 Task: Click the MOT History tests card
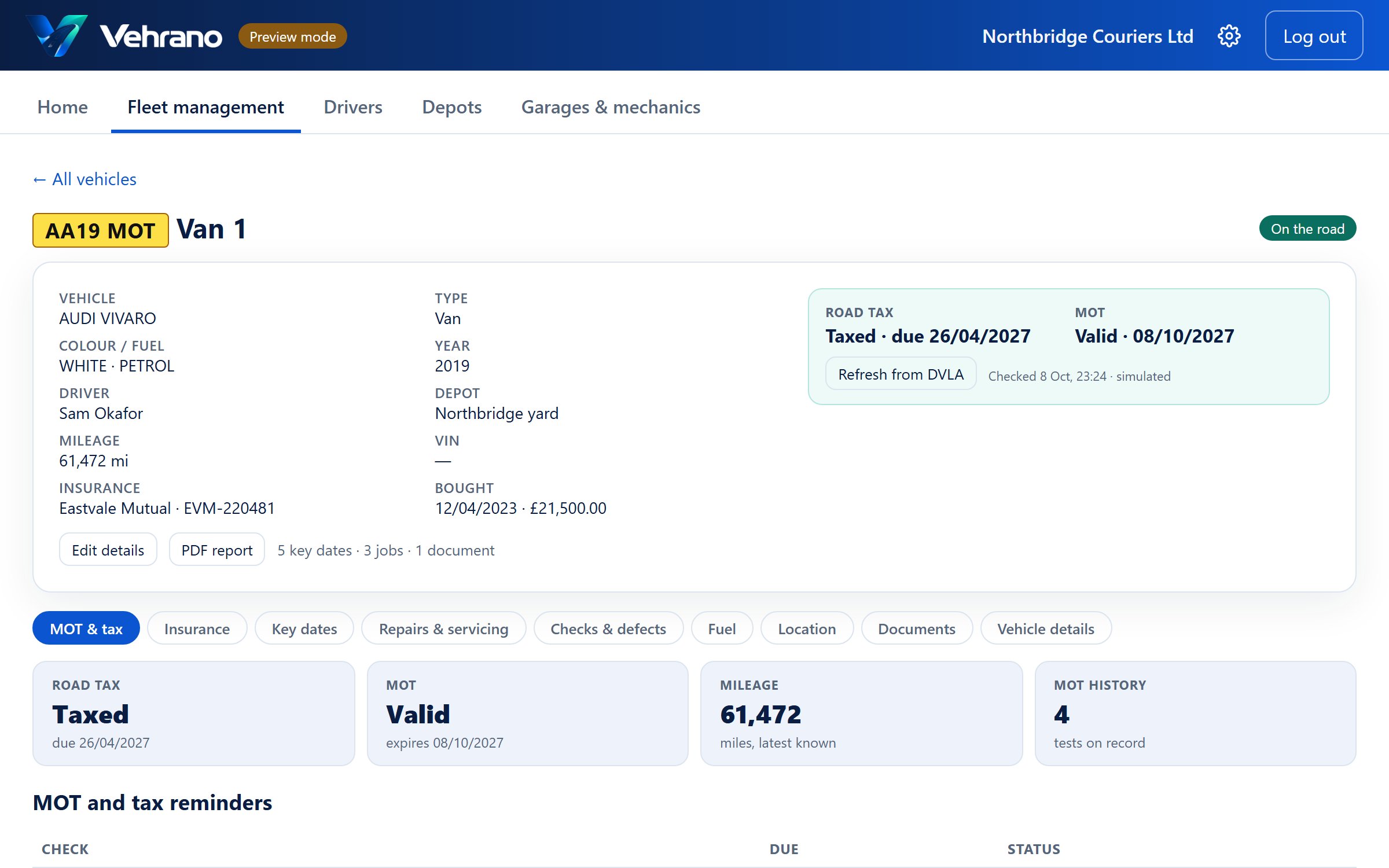coord(1195,713)
